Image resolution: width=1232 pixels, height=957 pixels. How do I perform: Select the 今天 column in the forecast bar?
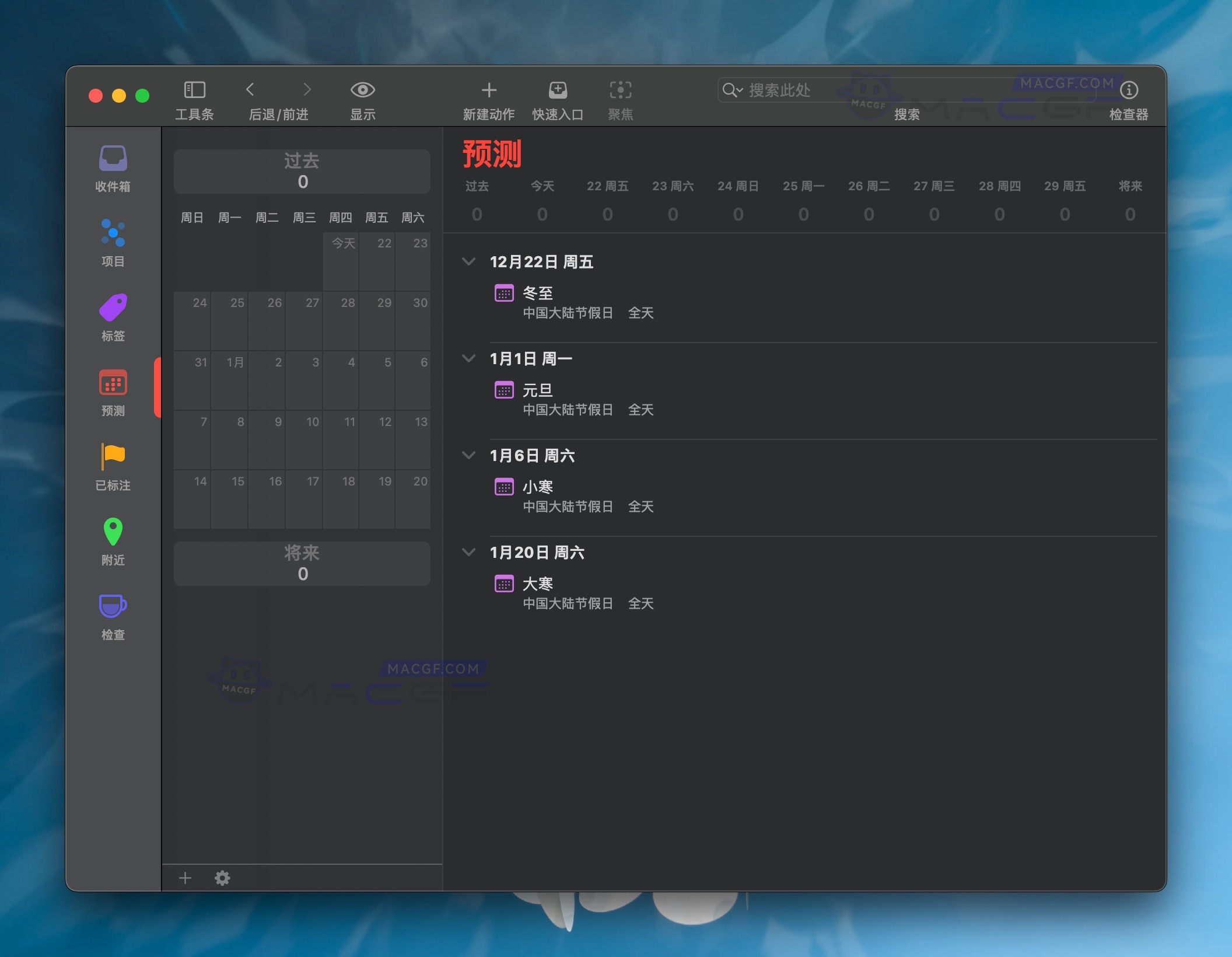tap(542, 198)
